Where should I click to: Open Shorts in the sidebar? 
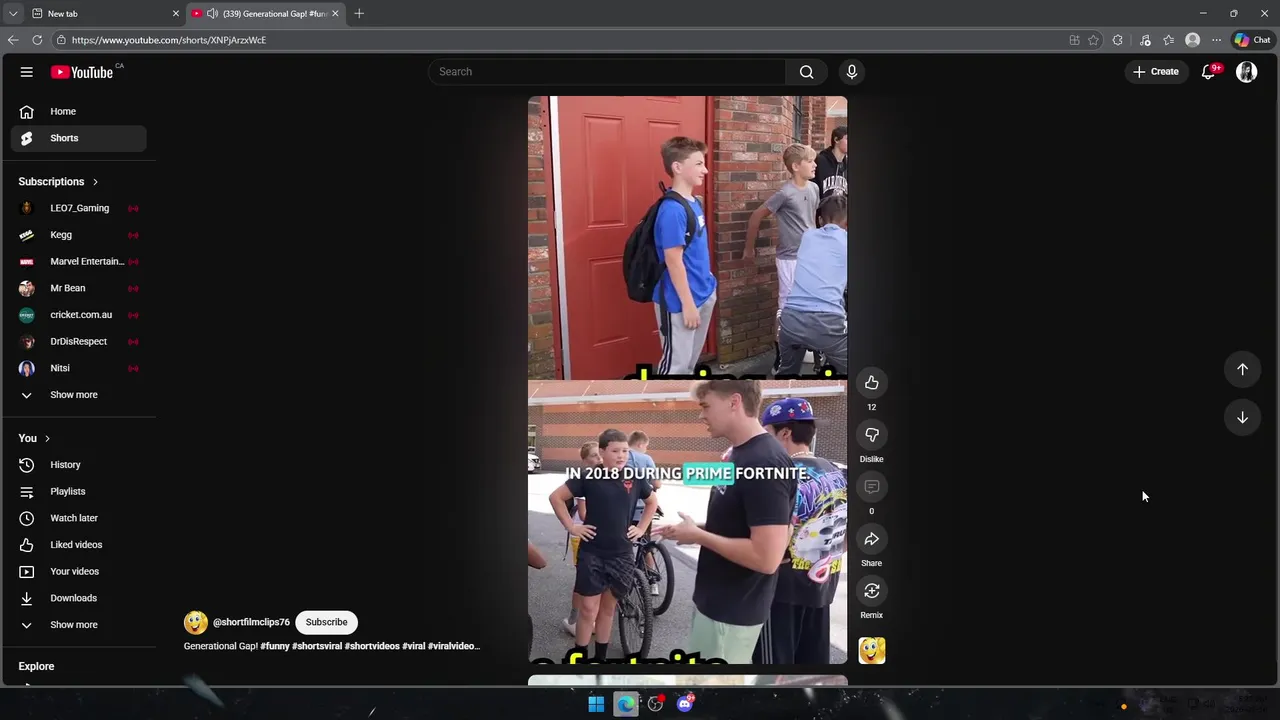[78, 138]
